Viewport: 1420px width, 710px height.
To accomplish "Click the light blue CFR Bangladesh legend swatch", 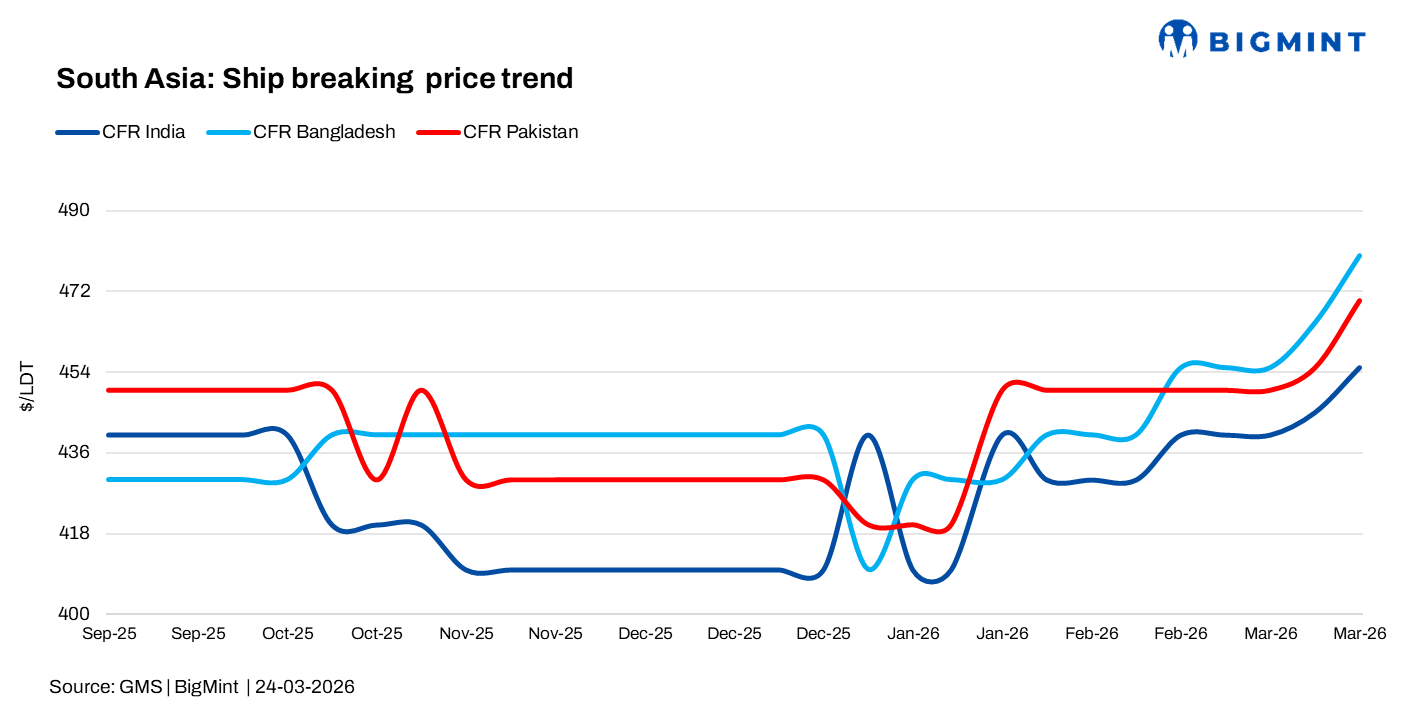I will pyautogui.click(x=228, y=132).
